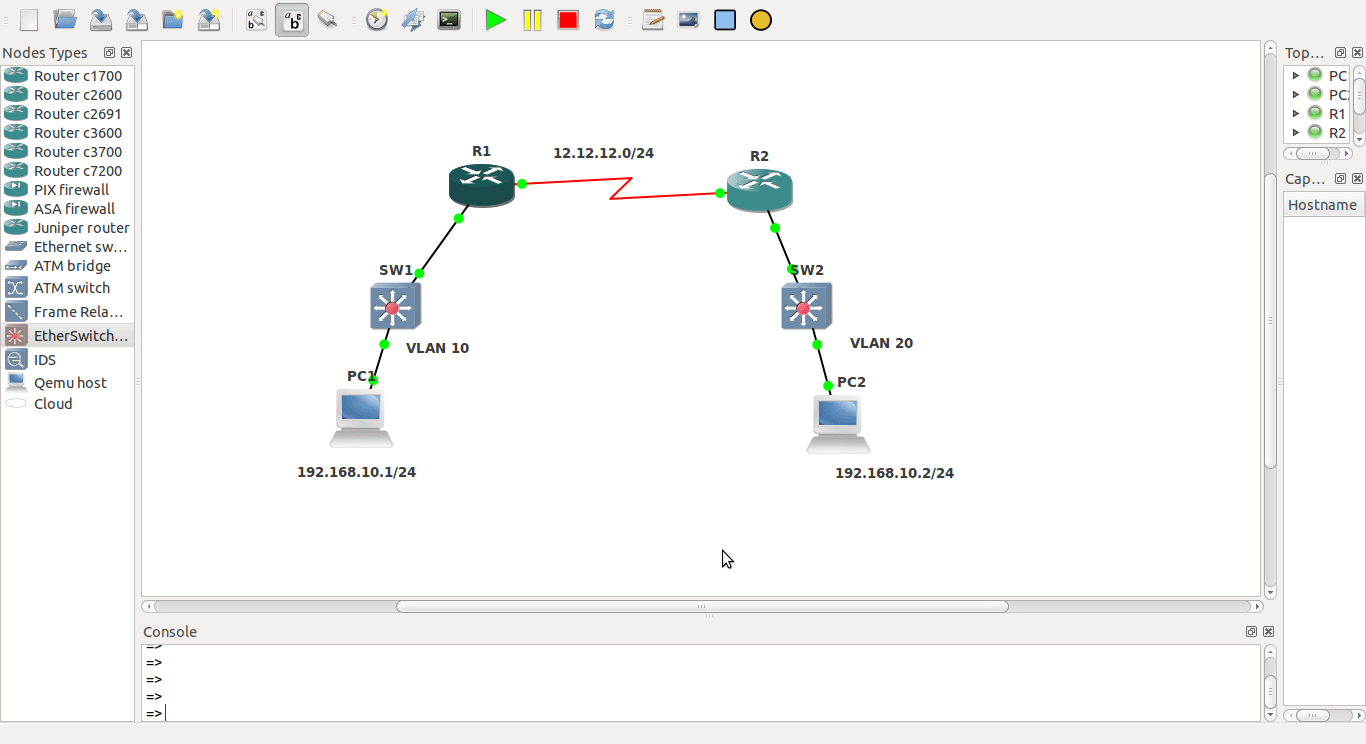
Task: Suspend all devices with yellow pause button
Action: click(532, 19)
